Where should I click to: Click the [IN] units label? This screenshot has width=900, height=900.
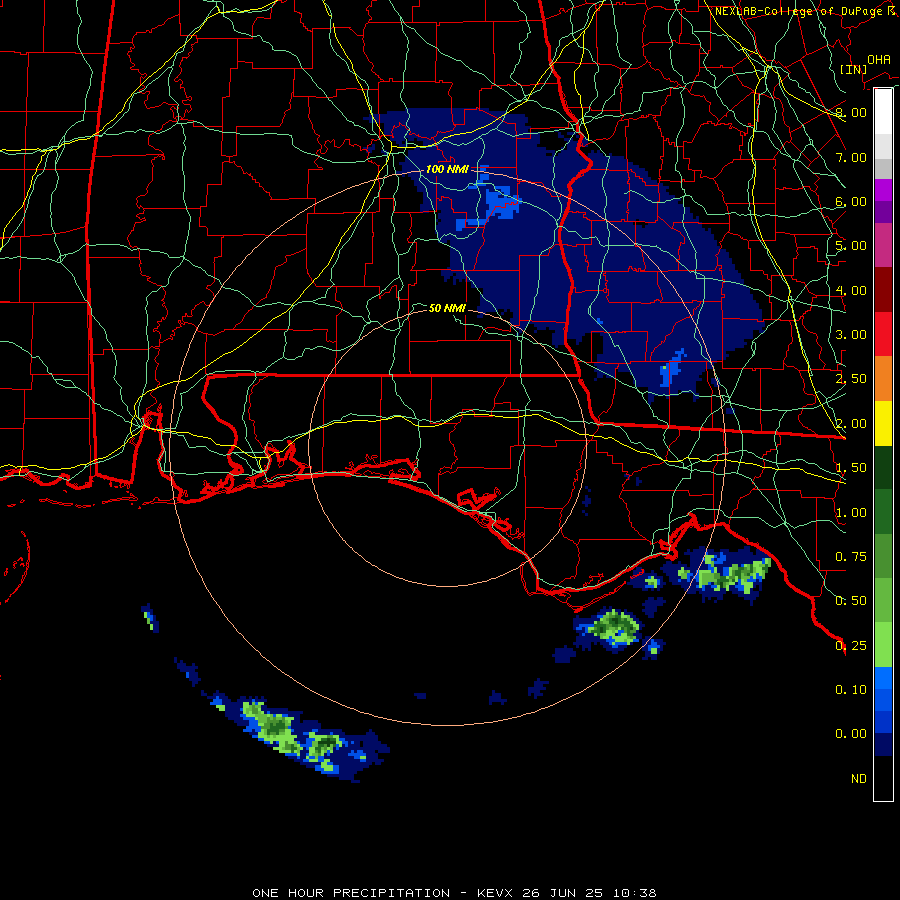[852, 69]
